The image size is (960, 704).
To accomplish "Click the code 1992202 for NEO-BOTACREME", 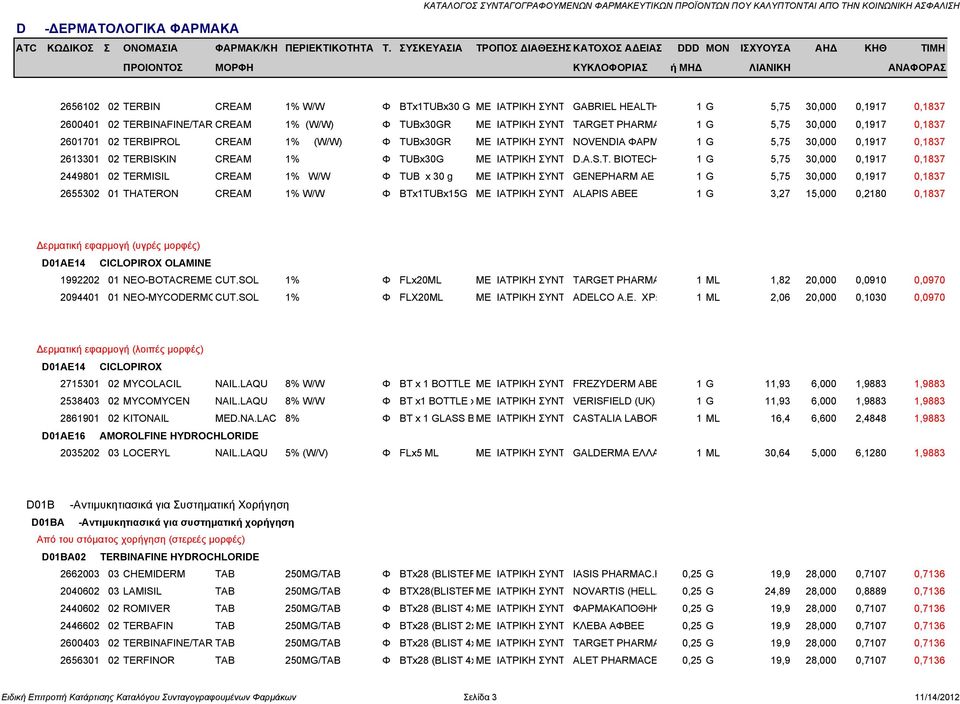I will point(80,280).
